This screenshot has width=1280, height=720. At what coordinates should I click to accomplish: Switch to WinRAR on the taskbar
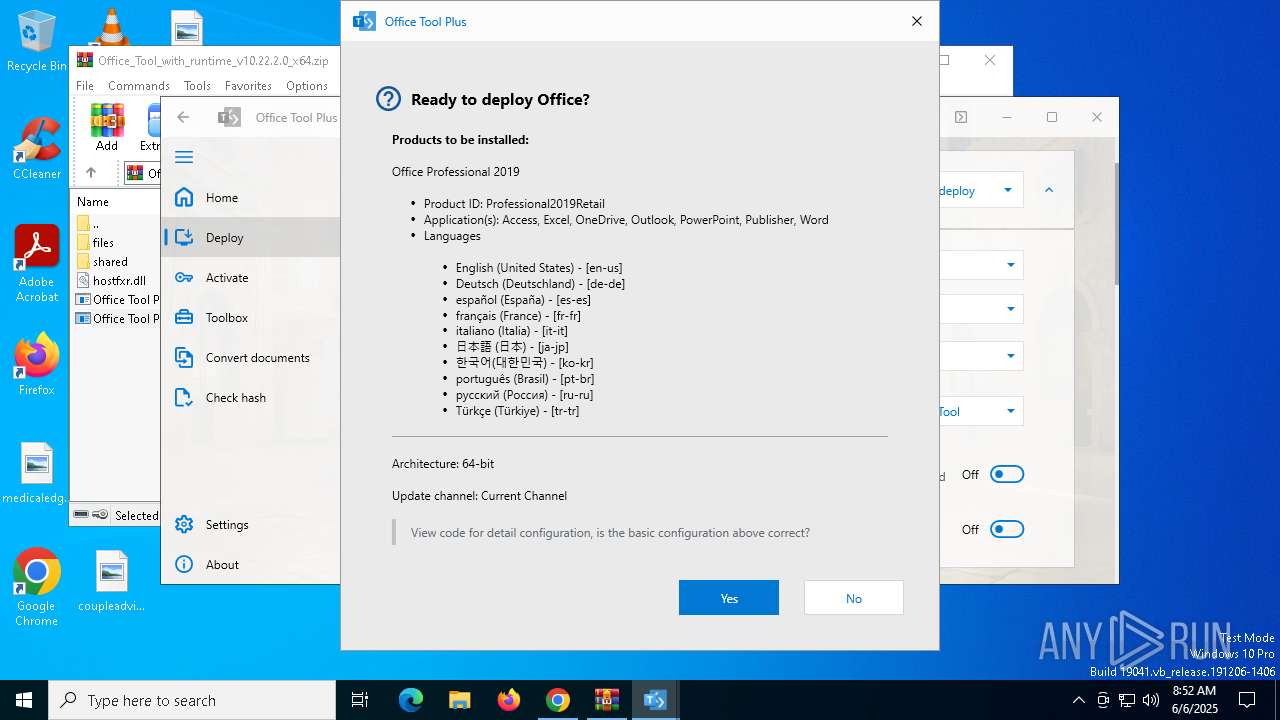(607, 700)
